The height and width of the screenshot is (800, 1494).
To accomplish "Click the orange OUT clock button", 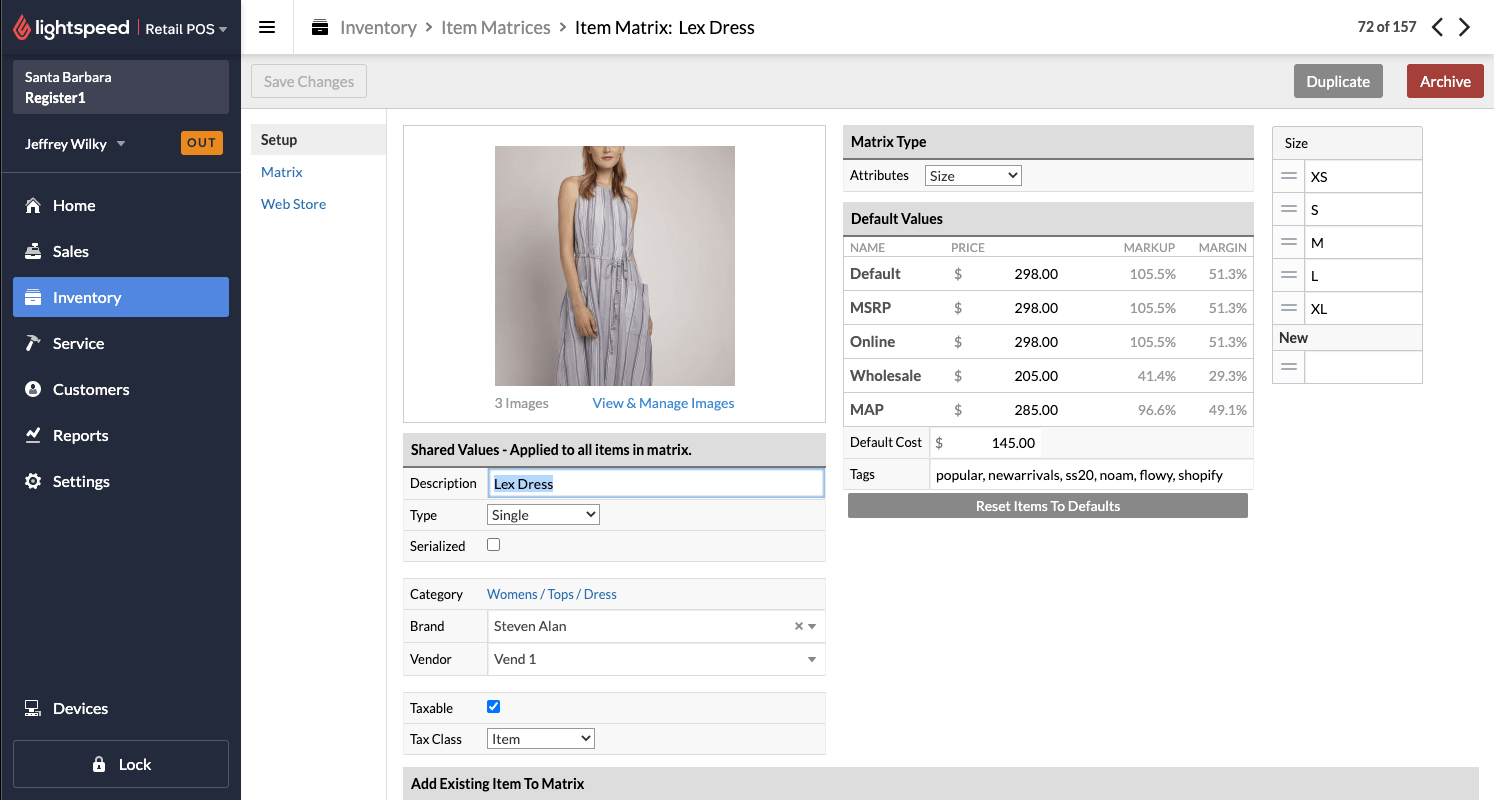I will [x=201, y=143].
